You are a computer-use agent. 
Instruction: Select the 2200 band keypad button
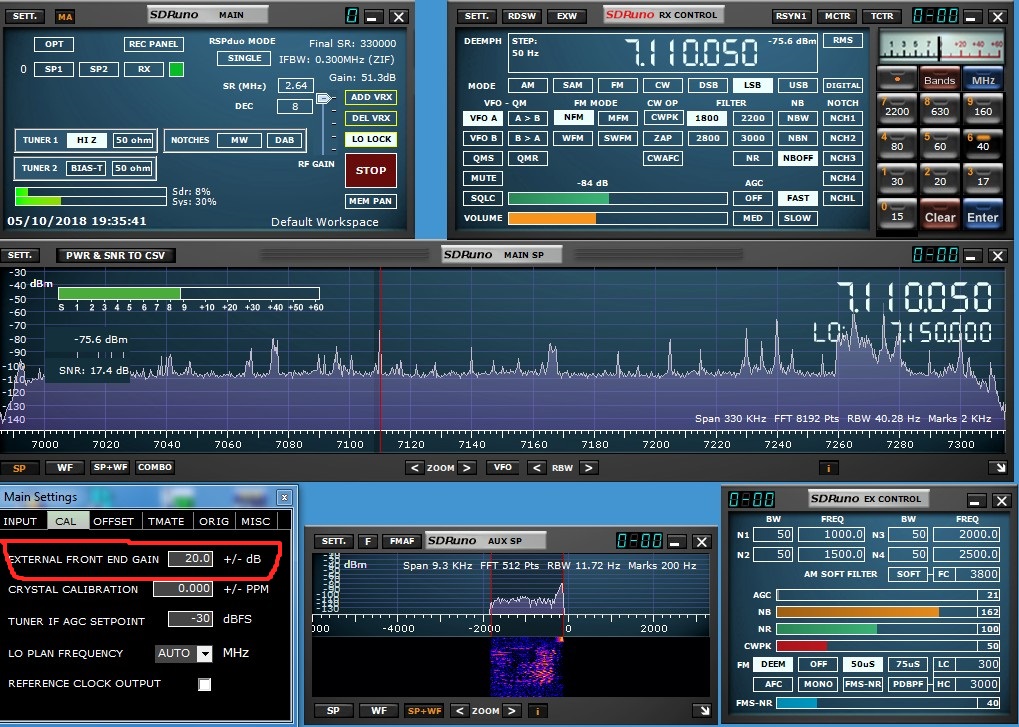click(x=897, y=107)
